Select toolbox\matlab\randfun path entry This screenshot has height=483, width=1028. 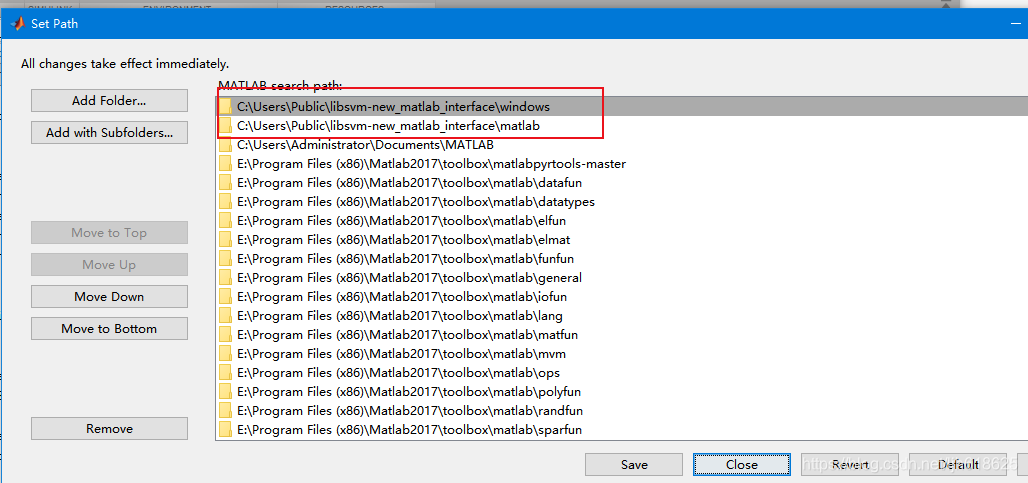pyautogui.click(x=621, y=410)
